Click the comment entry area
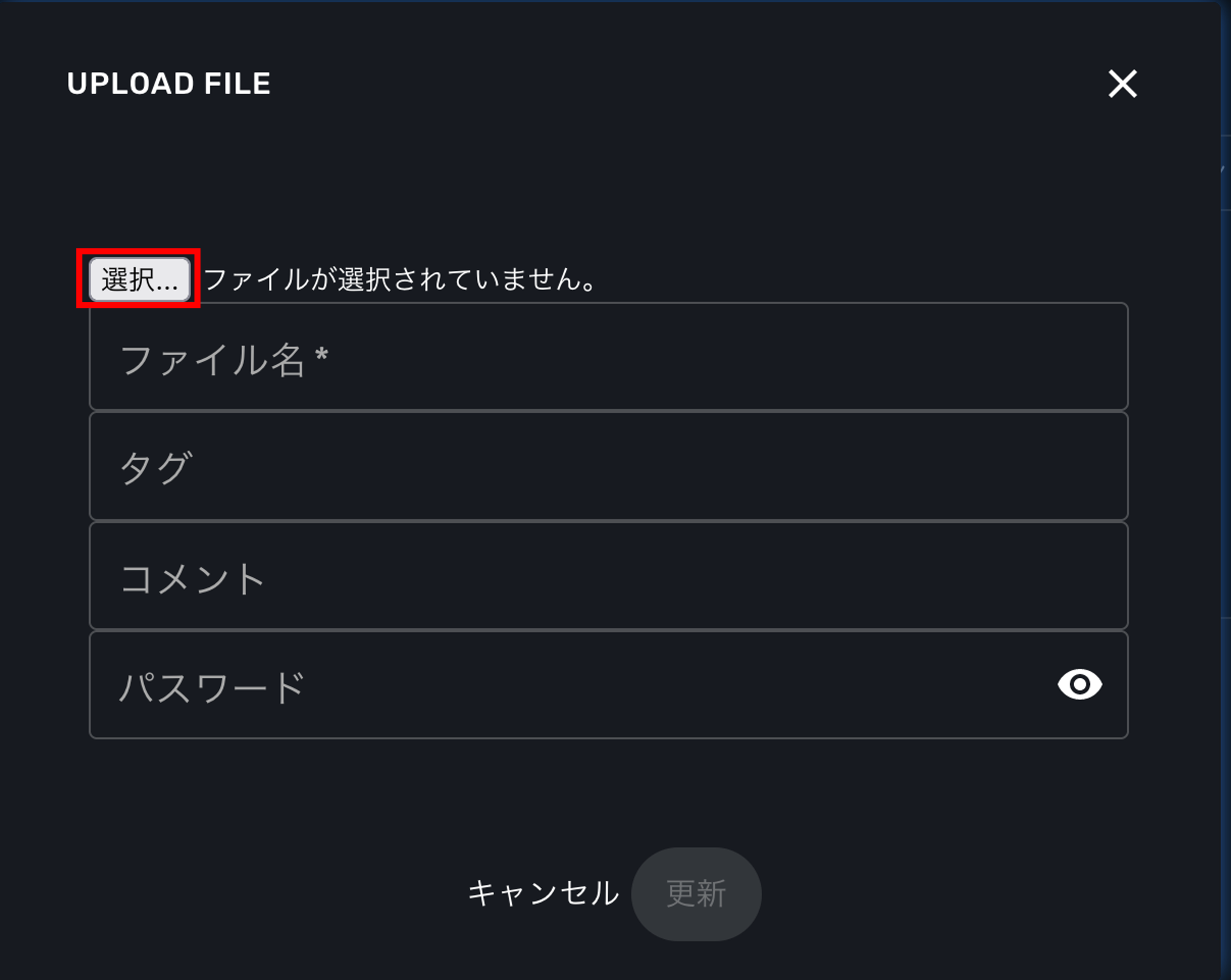1231x980 pixels. (x=606, y=575)
